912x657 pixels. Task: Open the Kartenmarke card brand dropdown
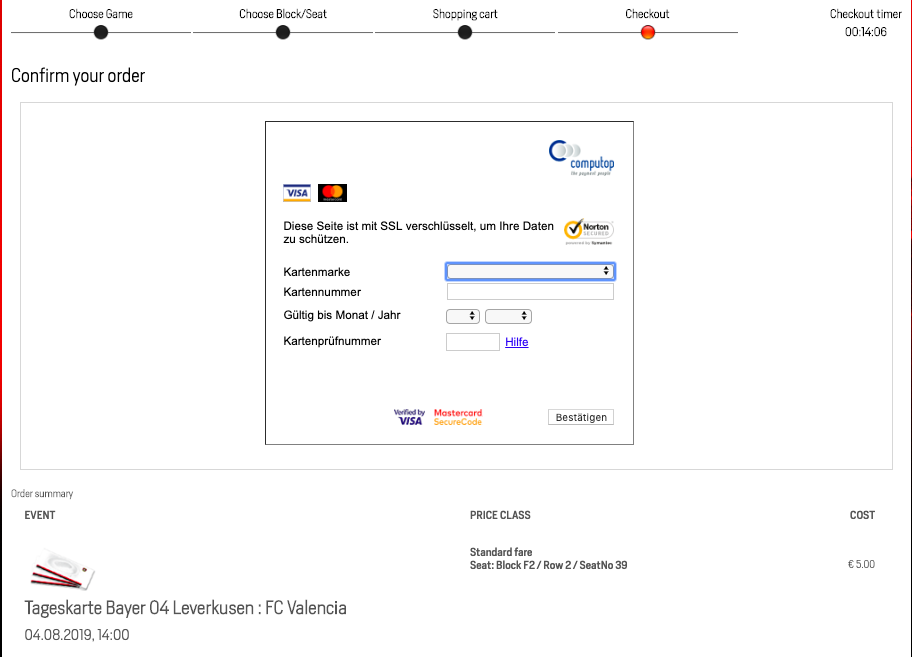tap(530, 272)
